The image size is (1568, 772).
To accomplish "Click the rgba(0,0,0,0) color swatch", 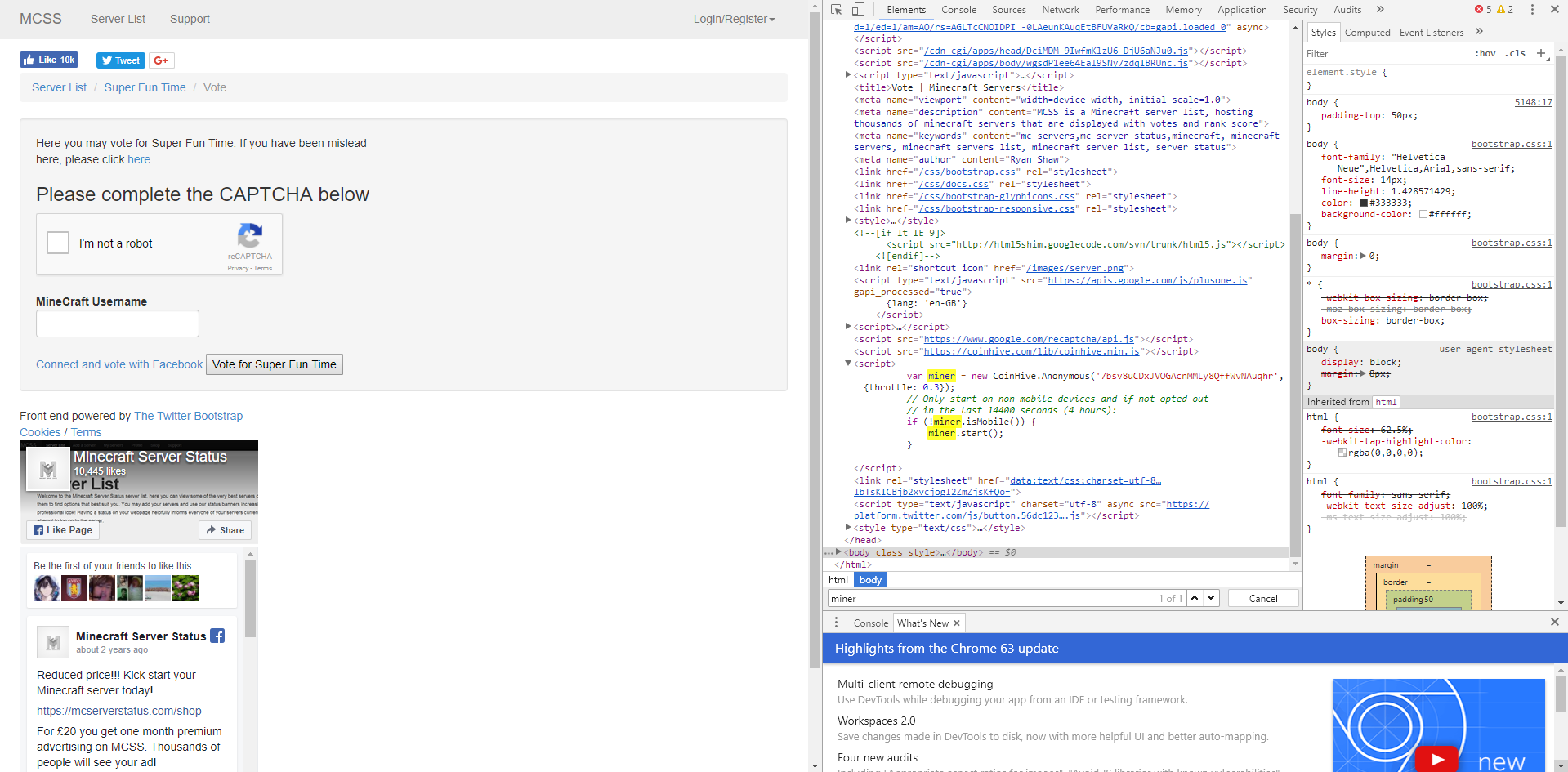I will coord(1342,453).
